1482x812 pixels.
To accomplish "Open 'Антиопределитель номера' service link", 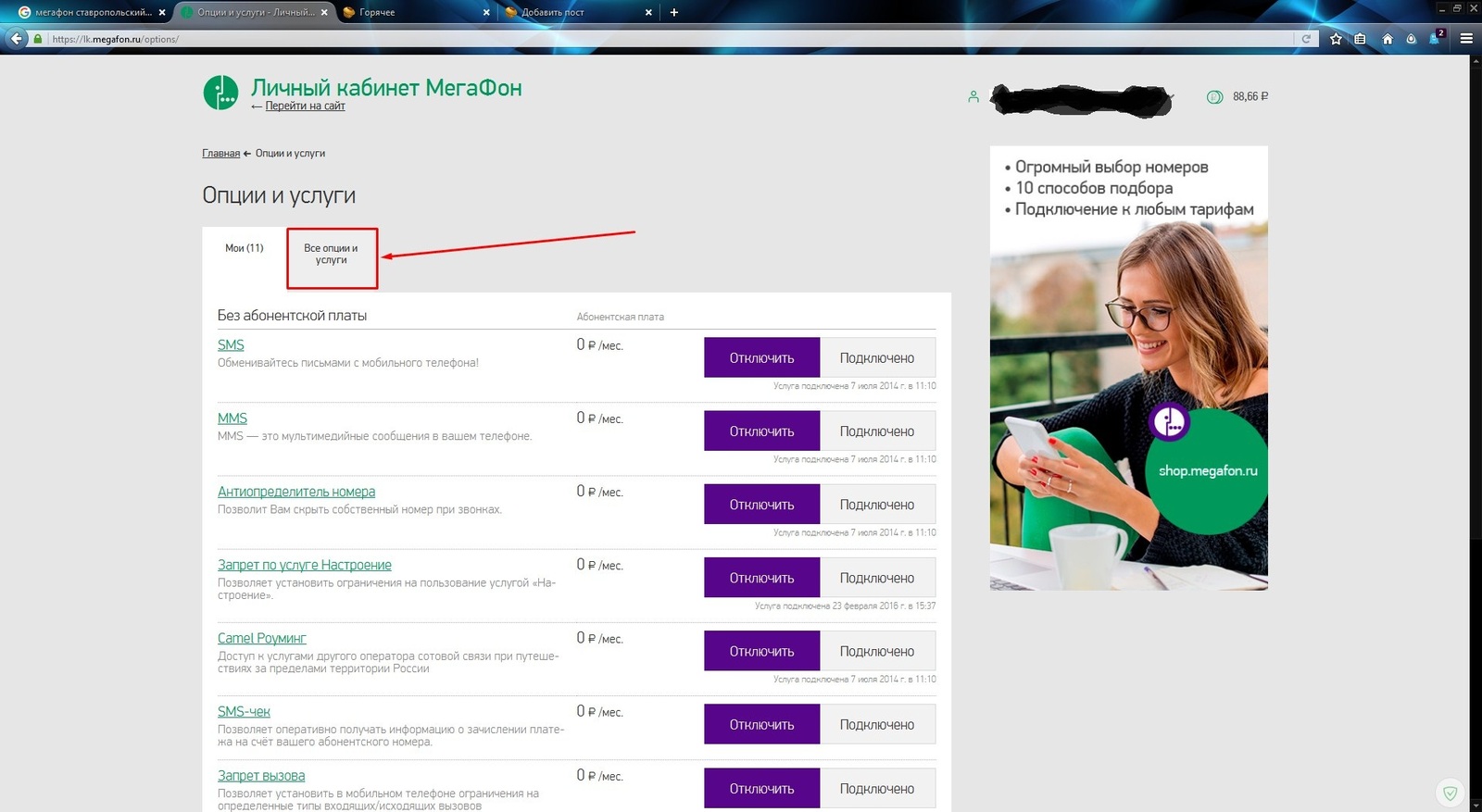I will [x=296, y=492].
